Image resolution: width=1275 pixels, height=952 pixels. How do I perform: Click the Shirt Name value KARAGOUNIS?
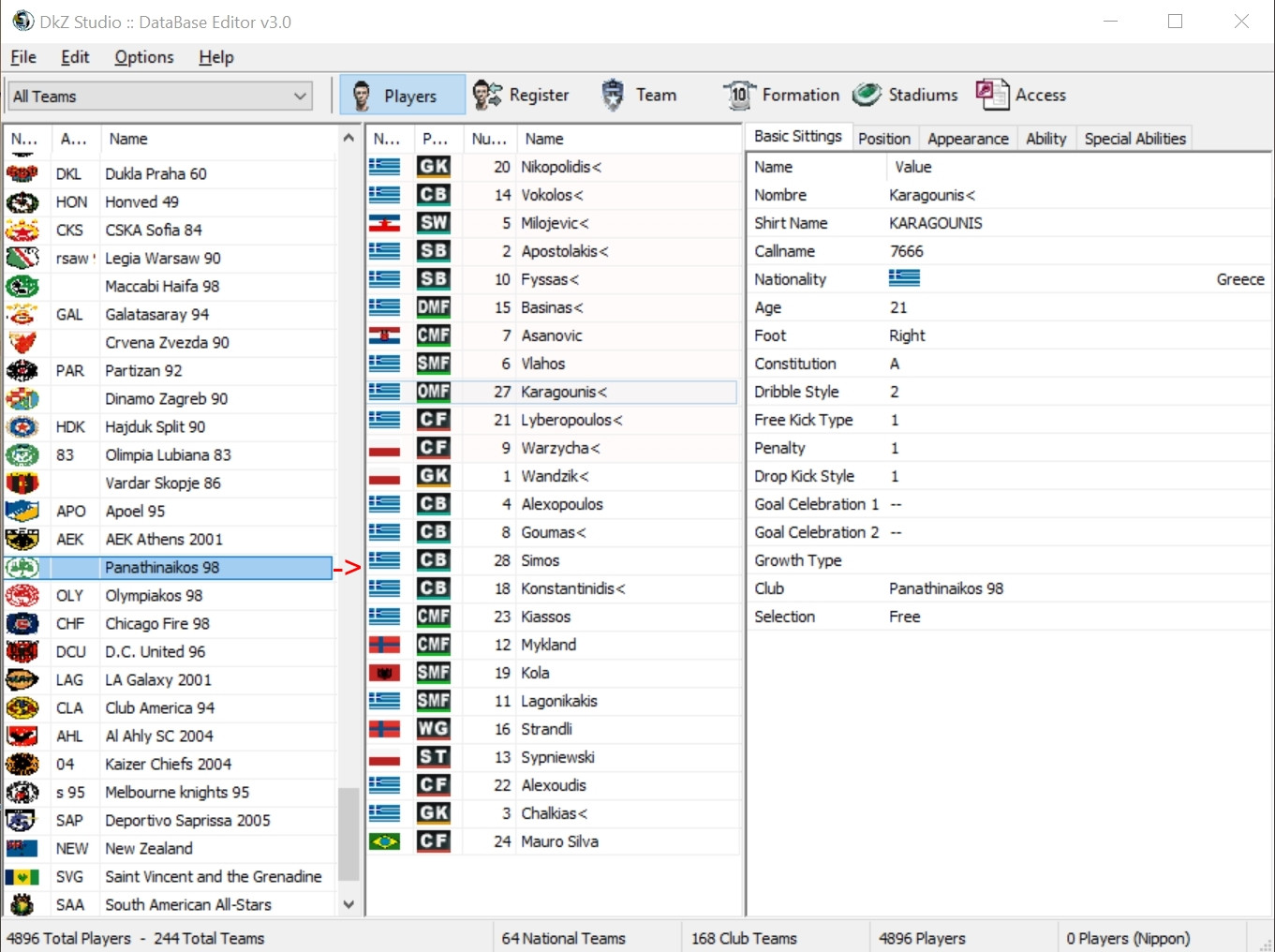(936, 223)
